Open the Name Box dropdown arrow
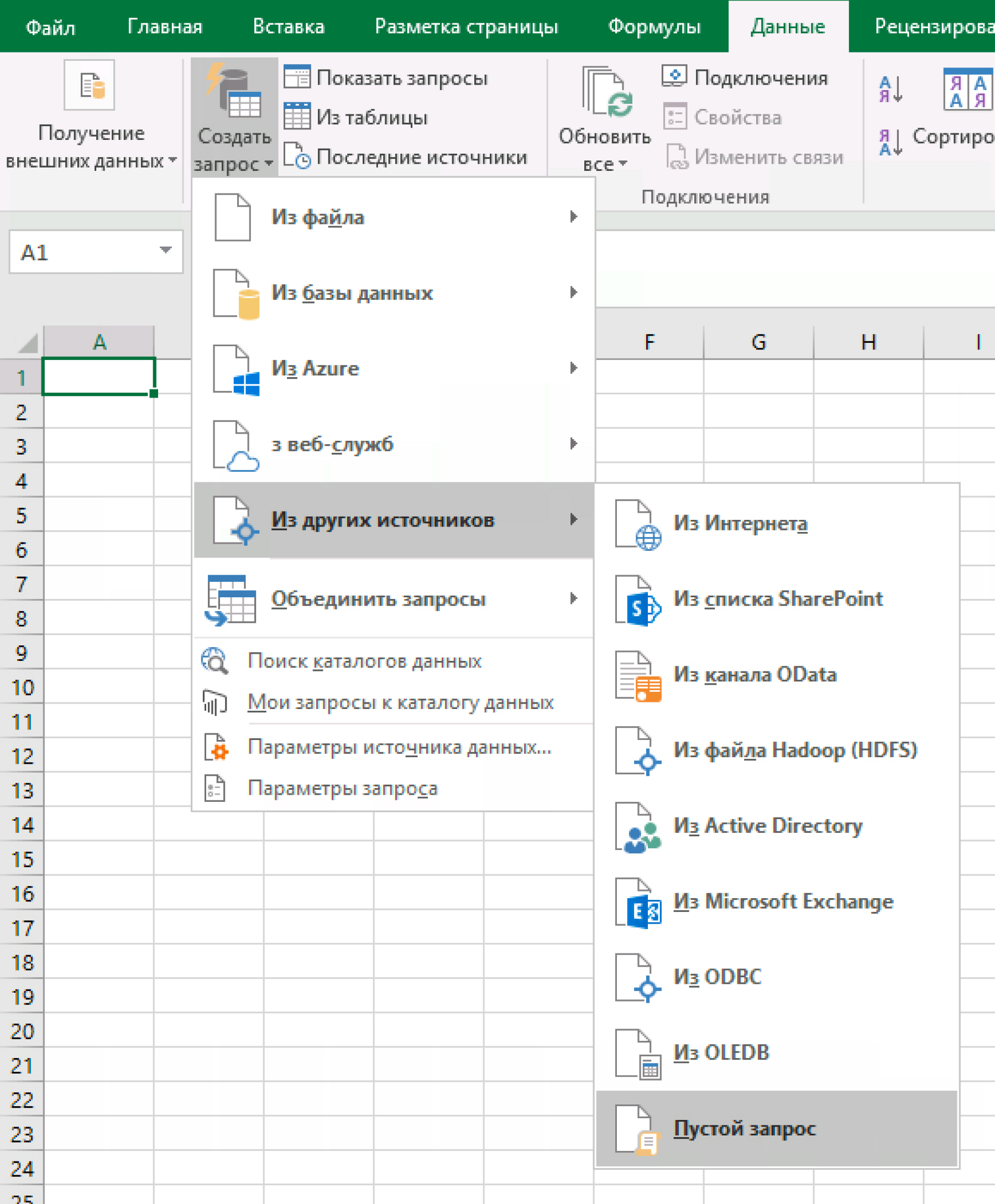 (x=166, y=250)
